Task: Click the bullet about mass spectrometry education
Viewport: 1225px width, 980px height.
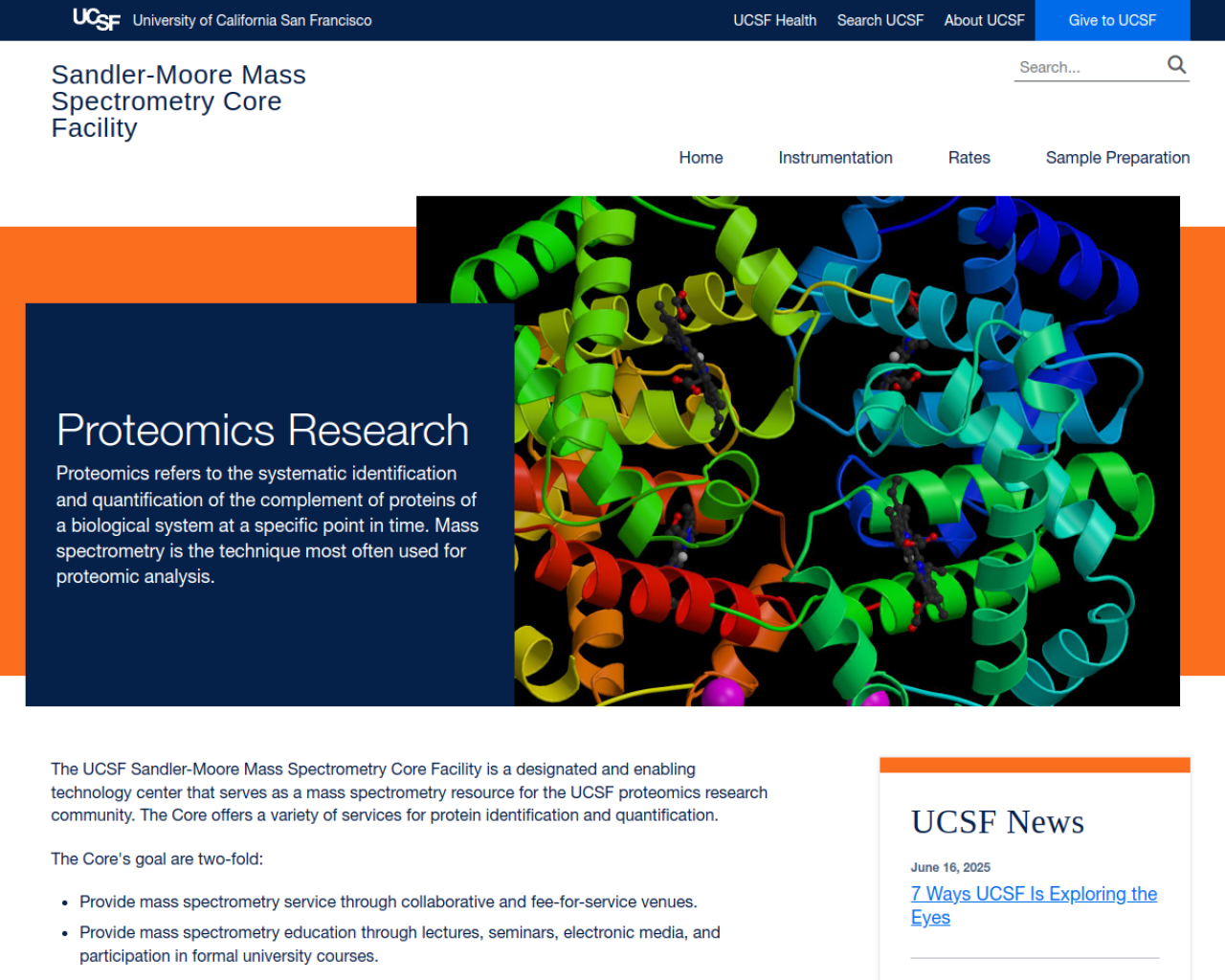Action: [x=400, y=944]
